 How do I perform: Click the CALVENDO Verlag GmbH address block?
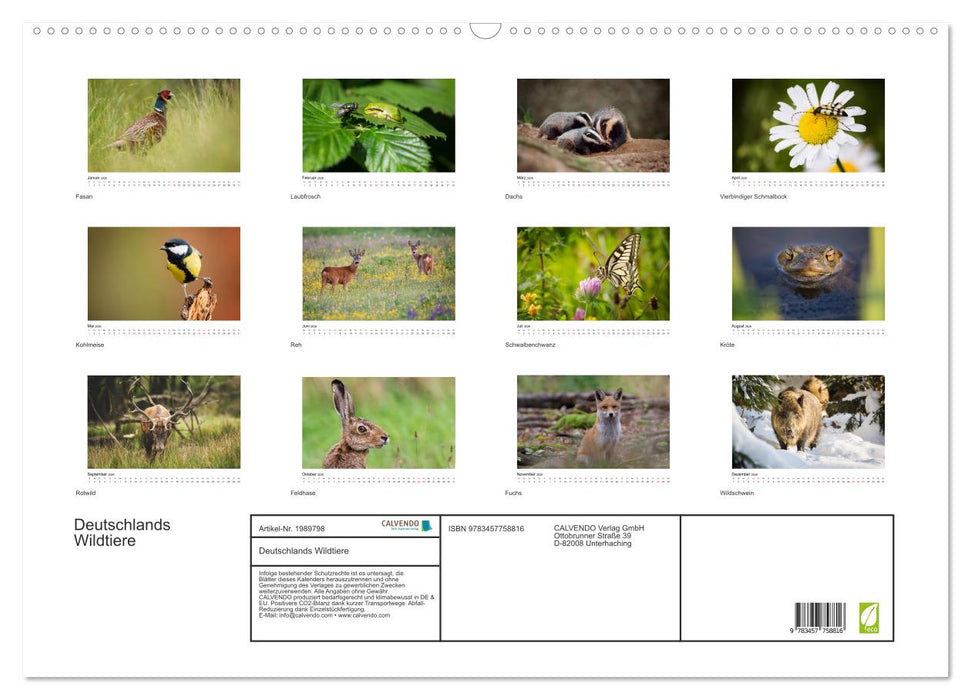pyautogui.click(x=600, y=534)
